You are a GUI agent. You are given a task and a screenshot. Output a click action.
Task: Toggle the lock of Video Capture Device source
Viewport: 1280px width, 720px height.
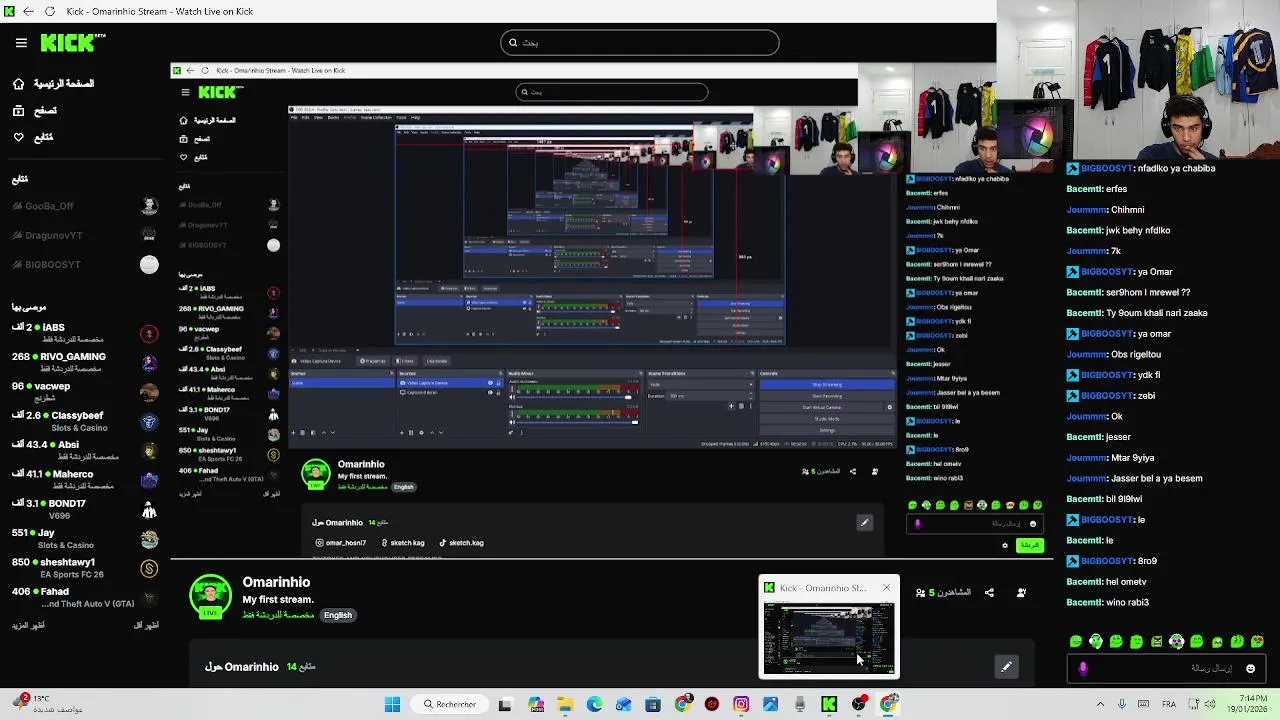[499, 383]
